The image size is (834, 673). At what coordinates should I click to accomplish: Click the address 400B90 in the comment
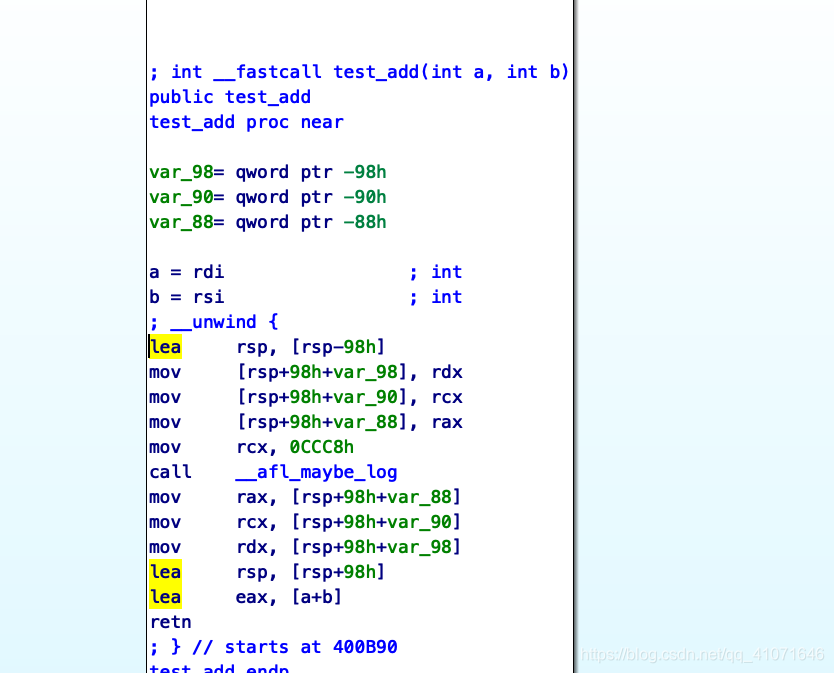tap(364, 646)
